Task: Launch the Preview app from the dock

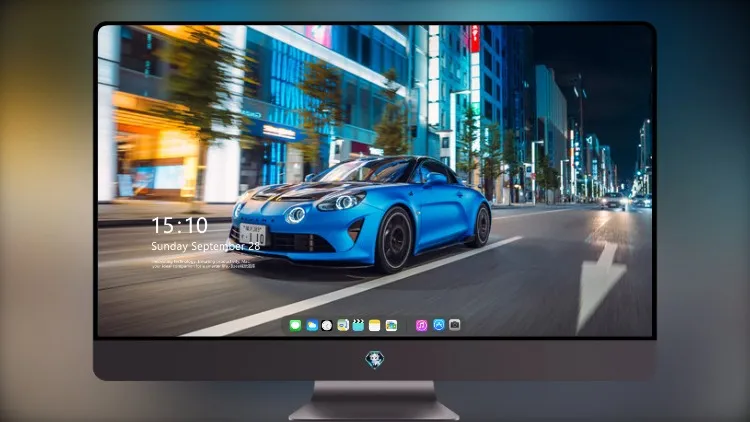Action: [x=343, y=325]
